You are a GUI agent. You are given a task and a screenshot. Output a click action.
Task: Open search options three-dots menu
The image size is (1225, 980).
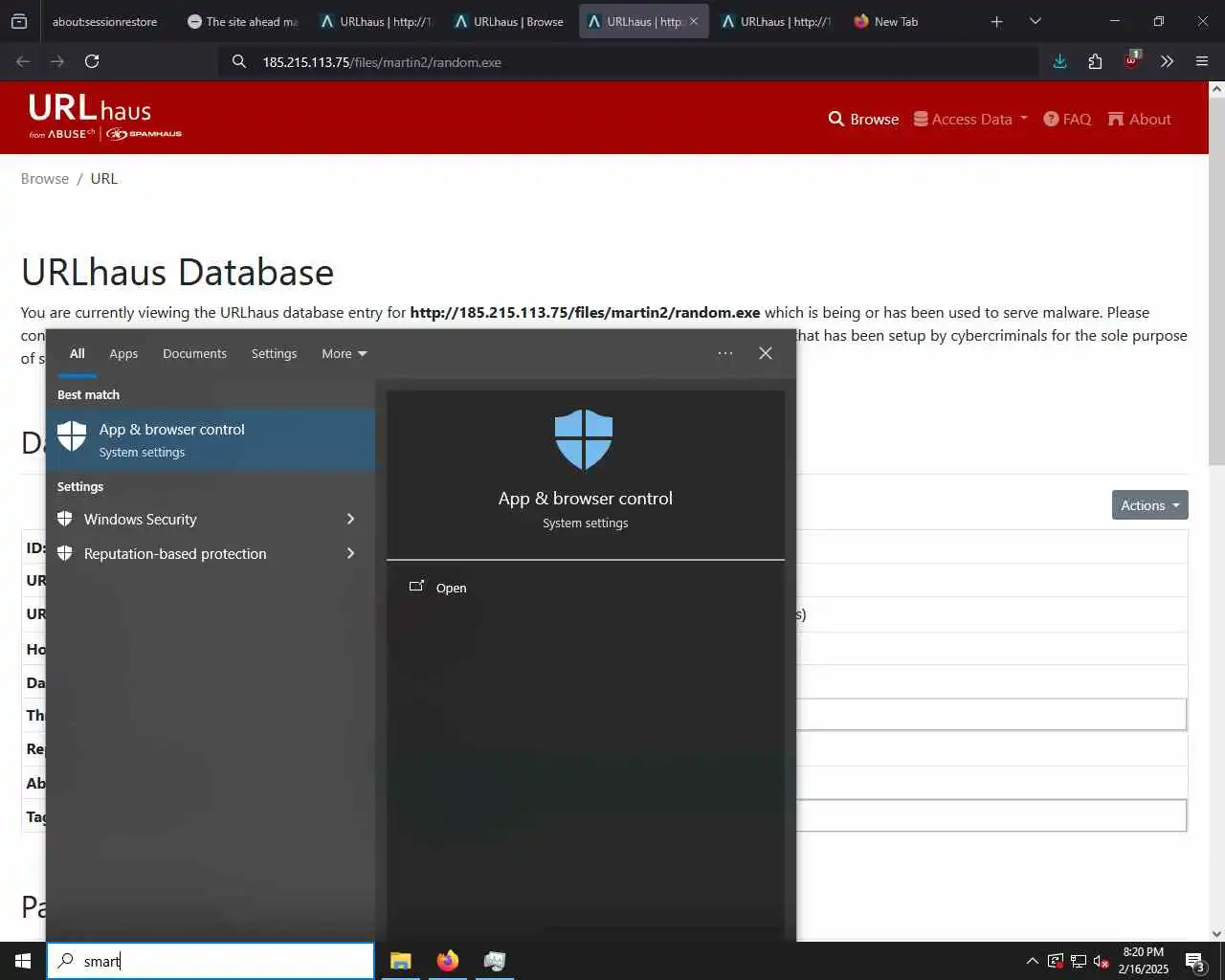725,353
